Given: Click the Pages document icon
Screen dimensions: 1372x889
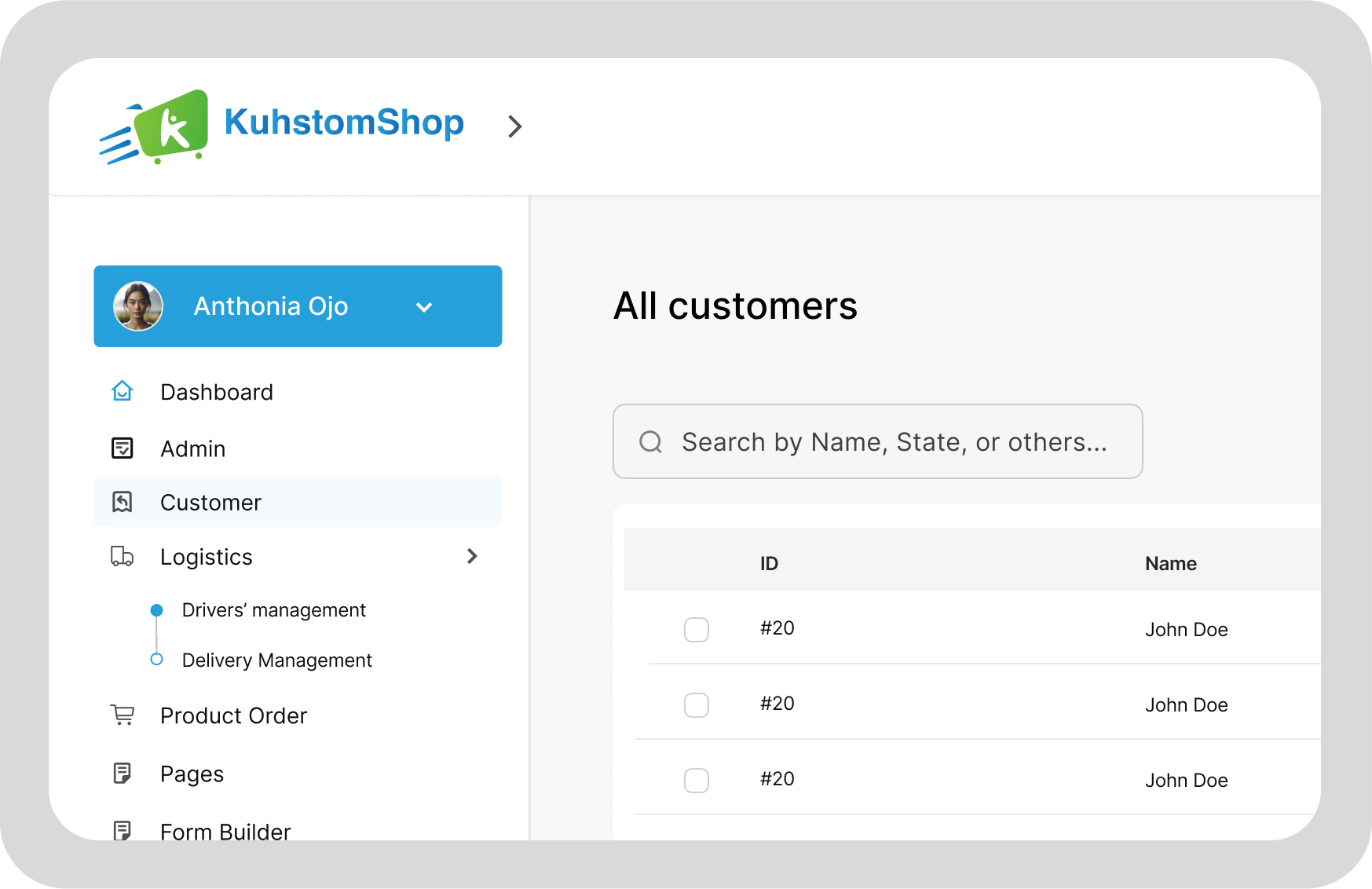Looking at the screenshot, I should 123,774.
